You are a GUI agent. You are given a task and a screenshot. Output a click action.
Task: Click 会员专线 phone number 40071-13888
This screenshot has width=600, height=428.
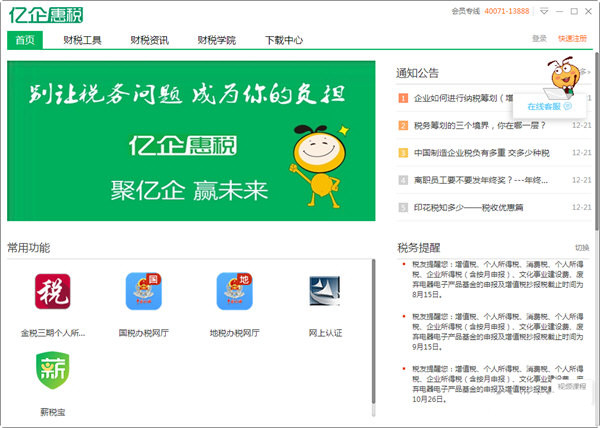507,11
